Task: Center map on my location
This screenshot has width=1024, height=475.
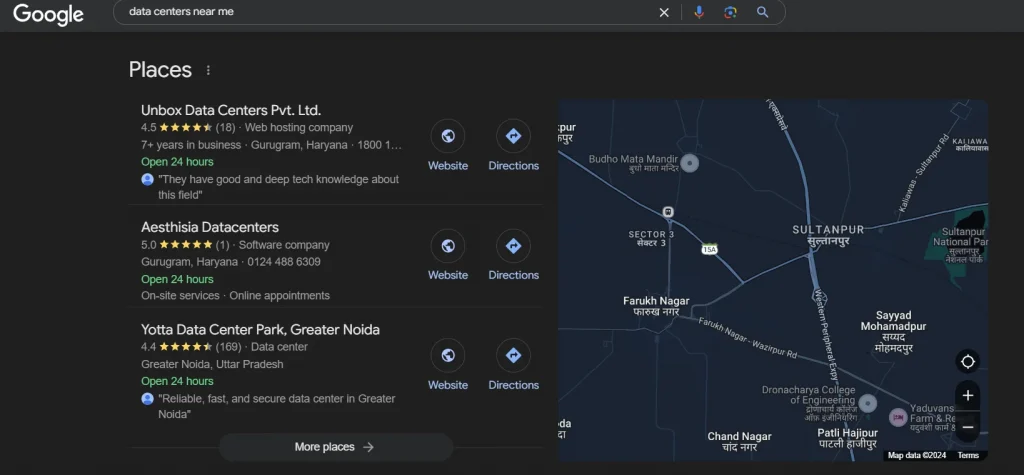Action: click(x=967, y=361)
